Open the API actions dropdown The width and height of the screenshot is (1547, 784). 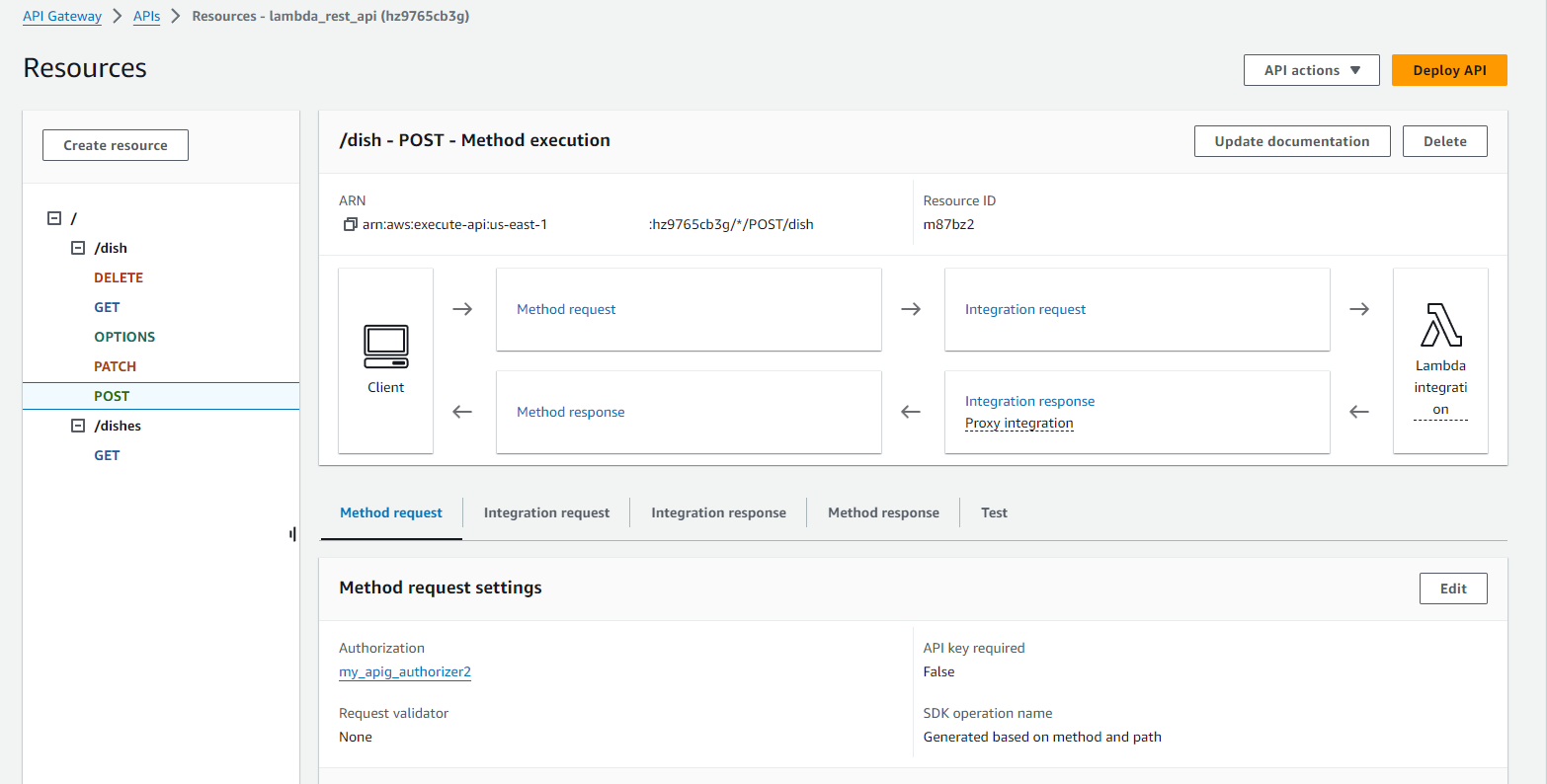click(1312, 70)
